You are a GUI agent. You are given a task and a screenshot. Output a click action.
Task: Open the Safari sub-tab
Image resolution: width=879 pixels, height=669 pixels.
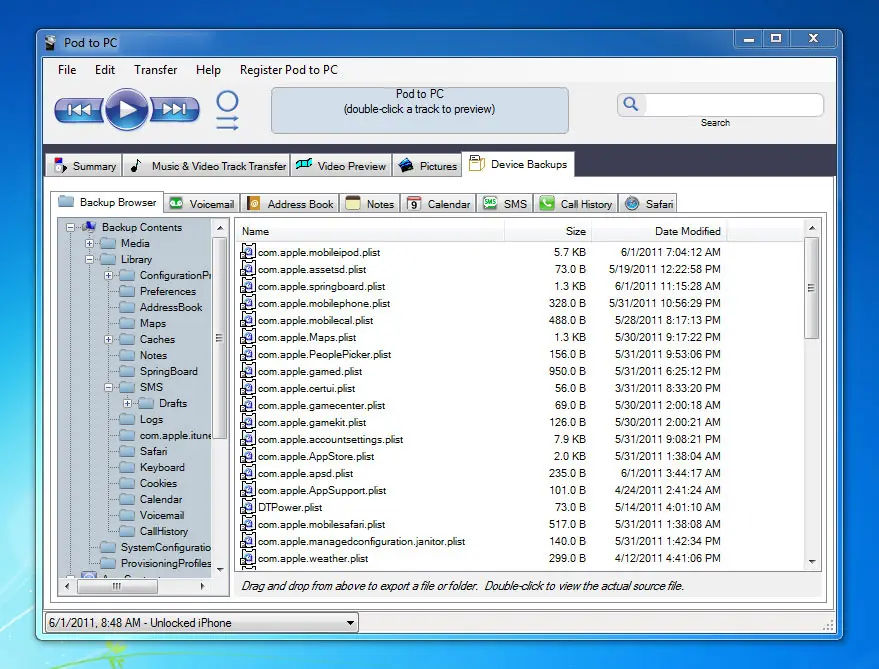click(x=648, y=204)
